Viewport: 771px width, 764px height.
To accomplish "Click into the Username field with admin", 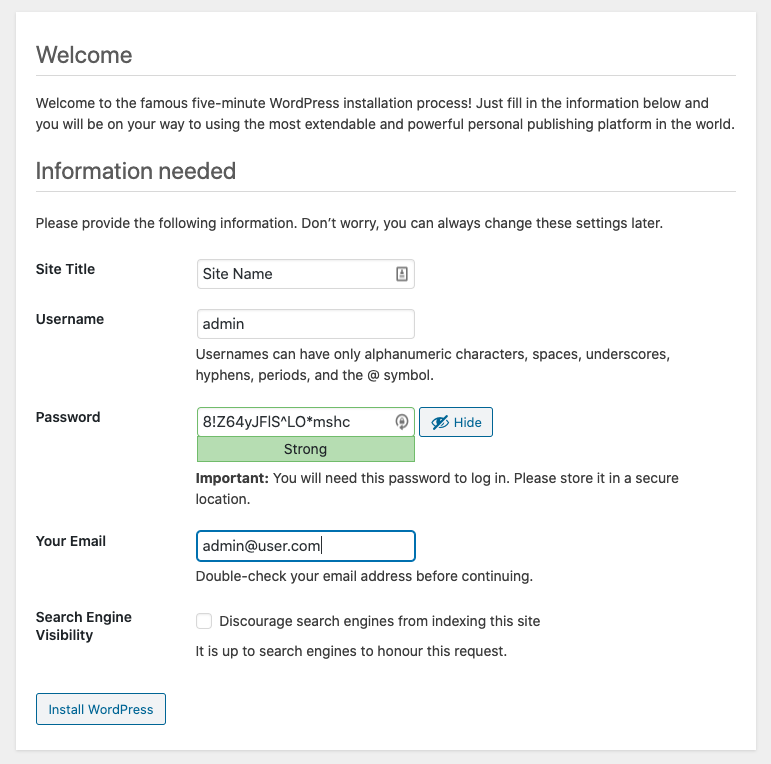I will (x=305, y=324).
